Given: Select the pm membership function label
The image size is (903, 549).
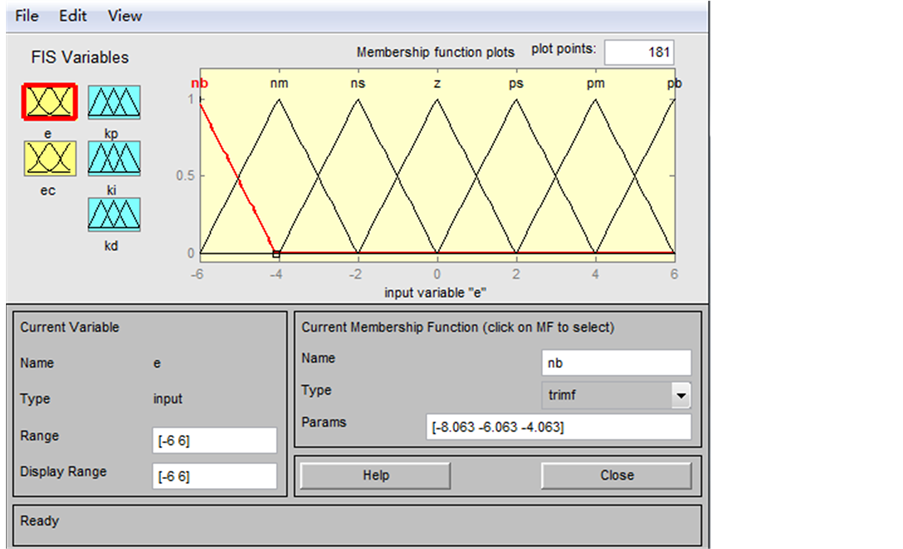Looking at the screenshot, I should (x=595, y=83).
